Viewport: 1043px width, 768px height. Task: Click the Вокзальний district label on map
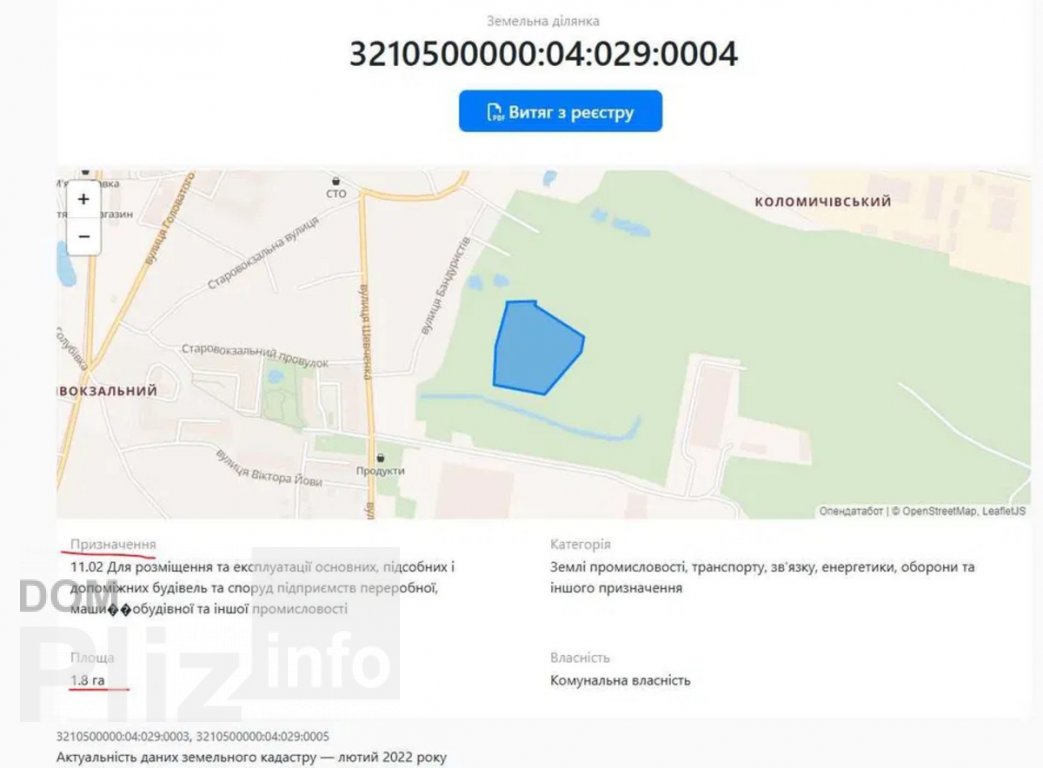point(108,391)
